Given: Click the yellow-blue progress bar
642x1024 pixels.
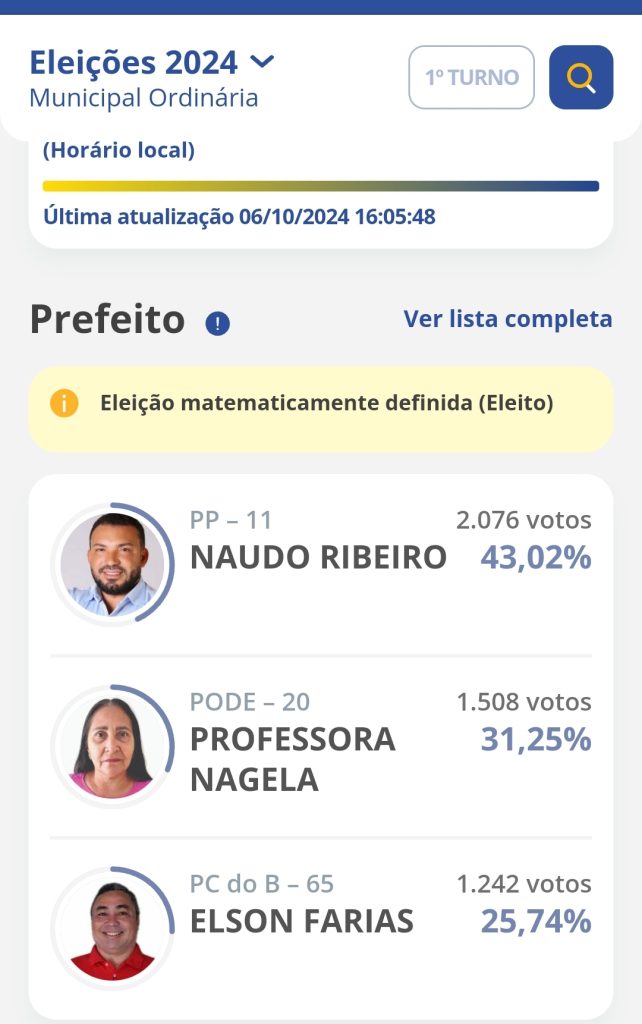Looking at the screenshot, I should pyautogui.click(x=321, y=186).
